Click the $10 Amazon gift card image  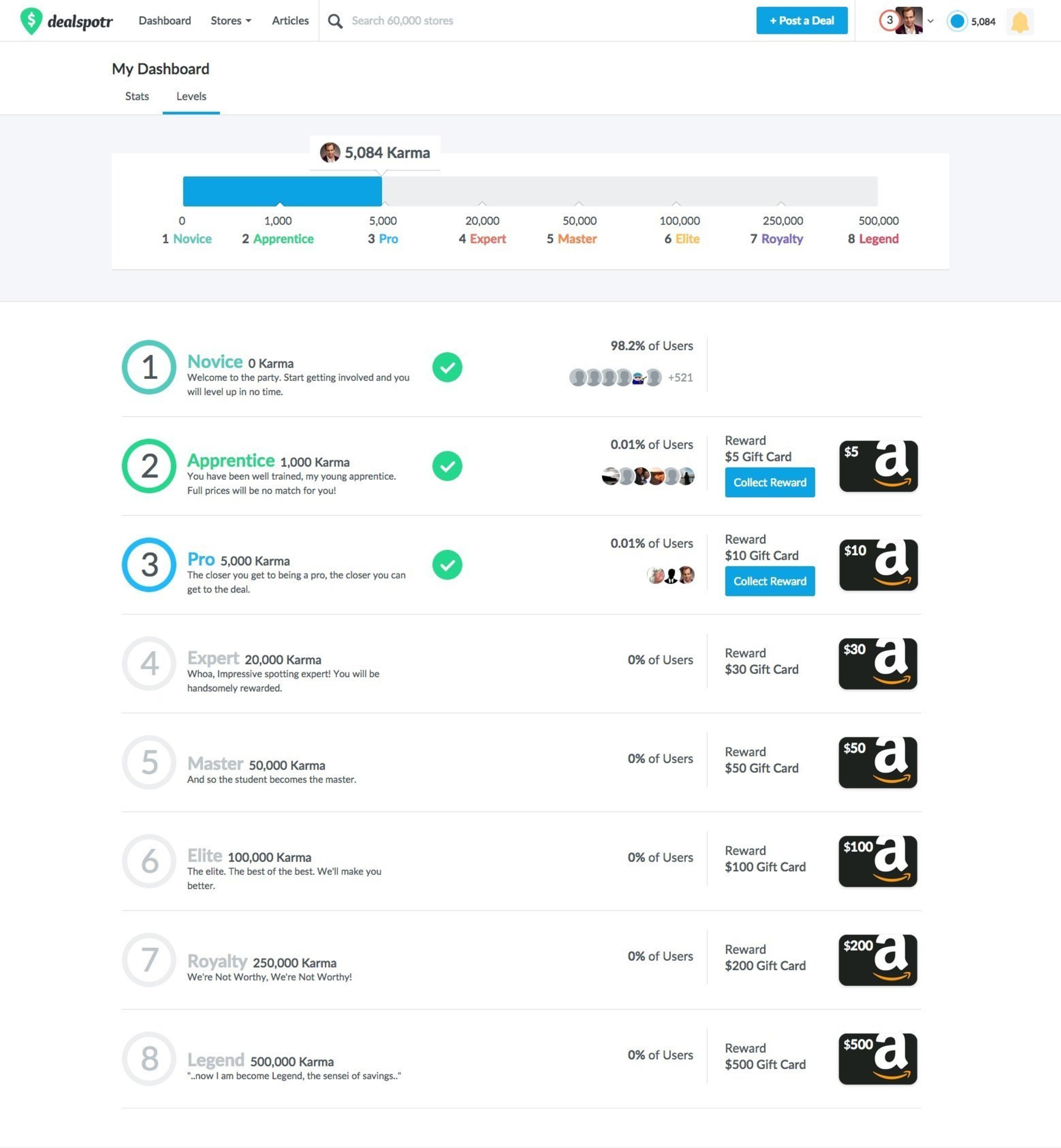[878, 565]
